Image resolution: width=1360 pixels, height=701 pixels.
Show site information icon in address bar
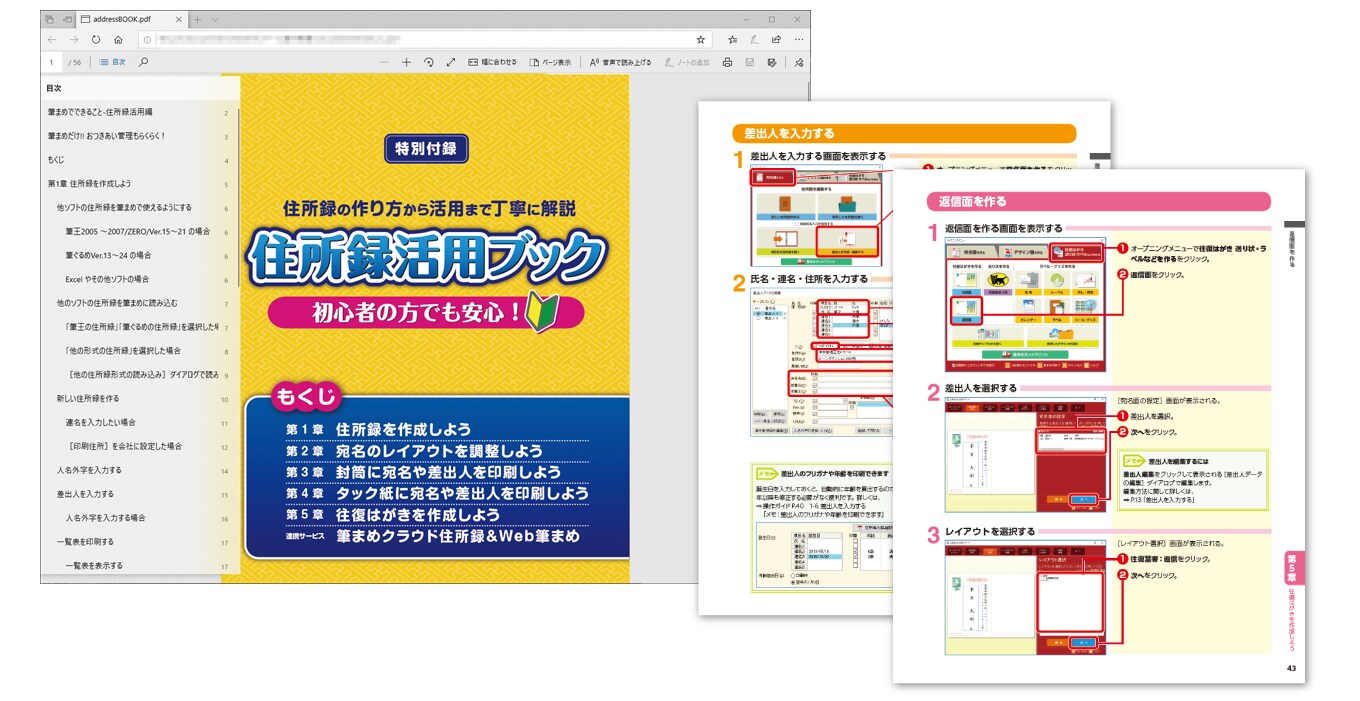tap(147, 40)
